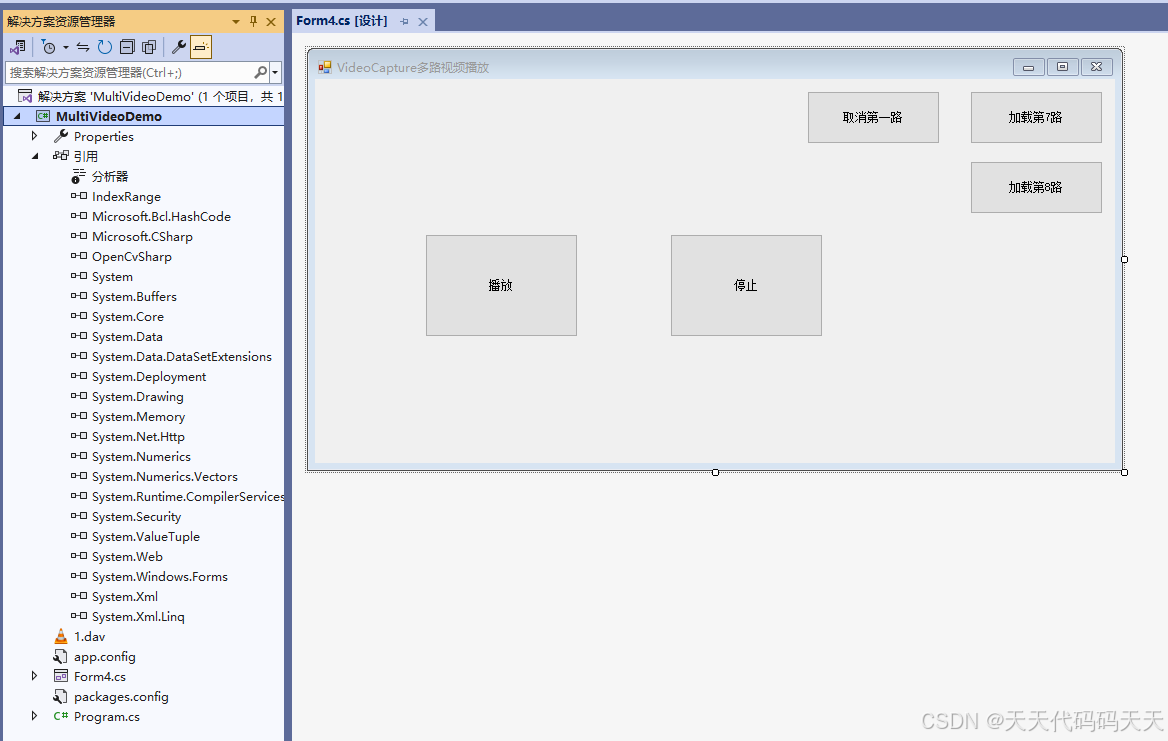The height and width of the screenshot is (741, 1168).
Task: Close the Solution Explorer panel
Action: (x=271, y=22)
